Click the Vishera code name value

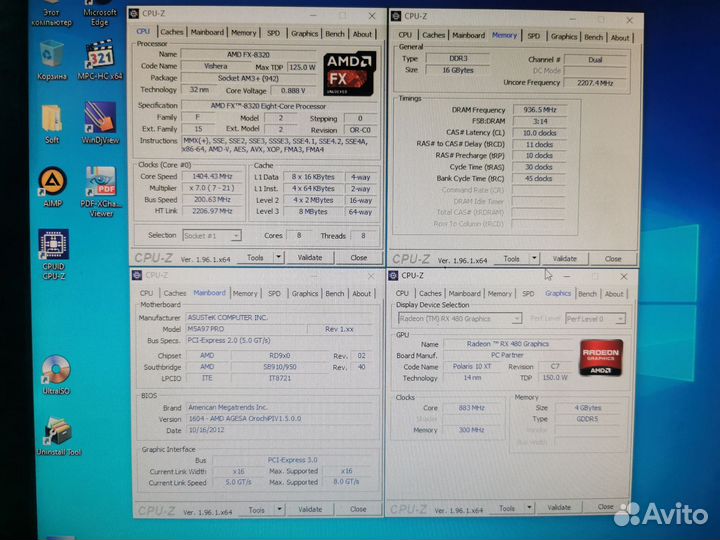click(x=215, y=66)
